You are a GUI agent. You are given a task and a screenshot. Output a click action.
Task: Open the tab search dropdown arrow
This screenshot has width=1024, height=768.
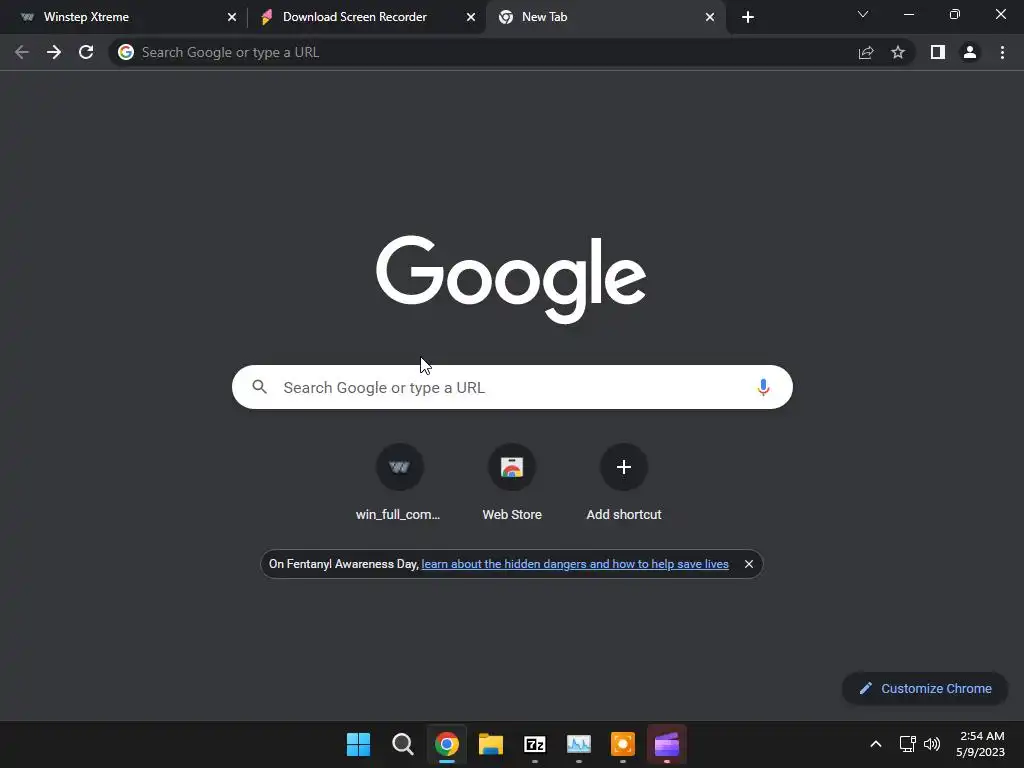(x=863, y=14)
